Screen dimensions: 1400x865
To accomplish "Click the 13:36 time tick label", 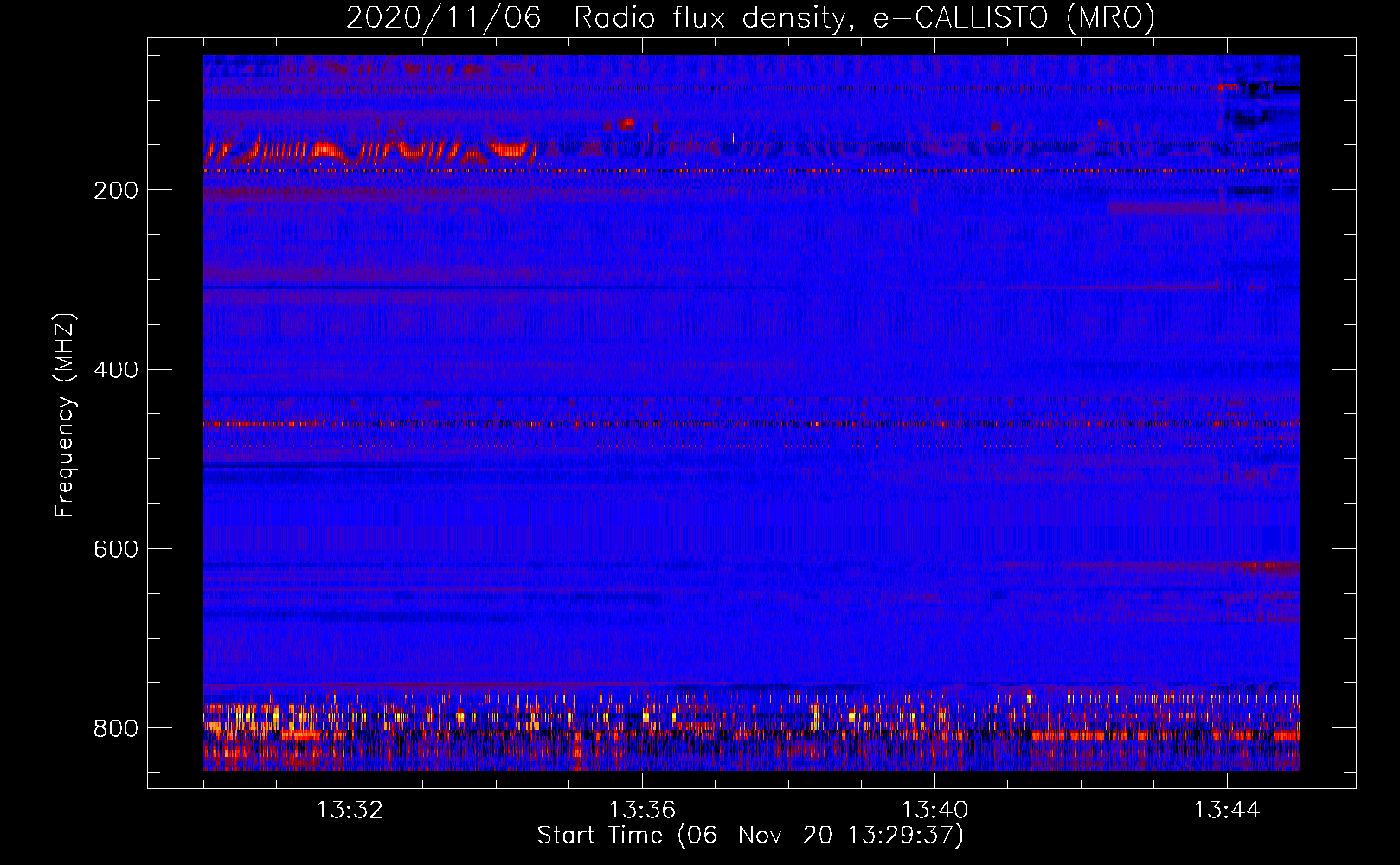I will click(642, 811).
